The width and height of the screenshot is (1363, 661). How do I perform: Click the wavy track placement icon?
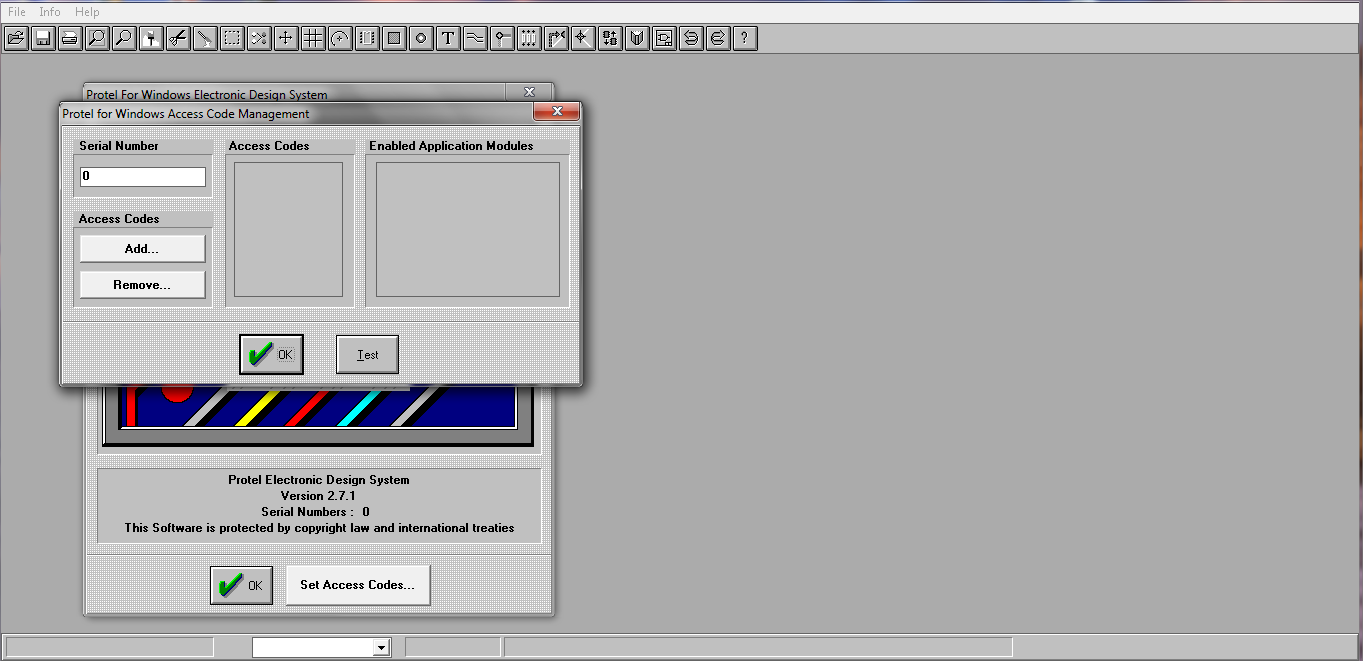pos(474,38)
